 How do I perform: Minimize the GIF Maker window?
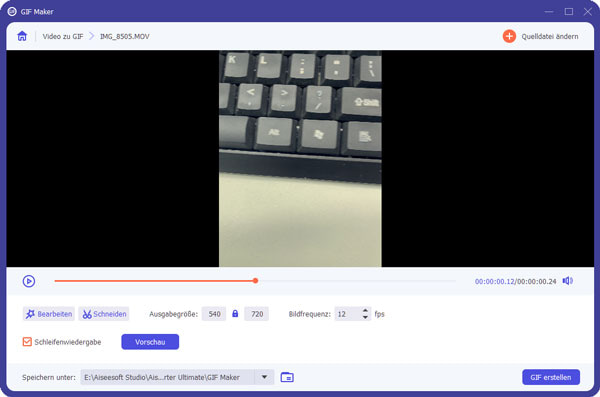(x=549, y=12)
